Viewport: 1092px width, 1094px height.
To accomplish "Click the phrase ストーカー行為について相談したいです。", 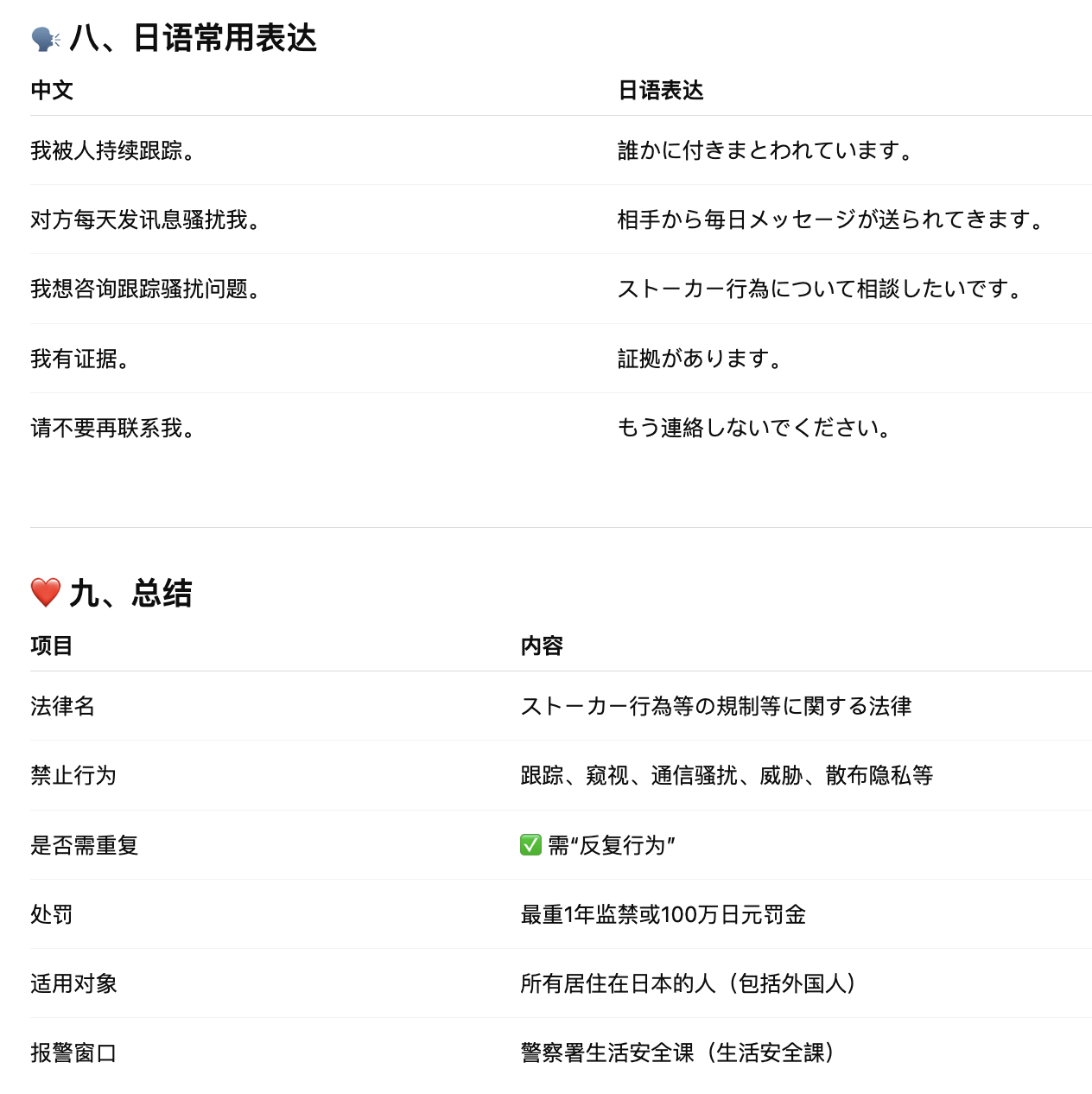I will click(x=821, y=289).
